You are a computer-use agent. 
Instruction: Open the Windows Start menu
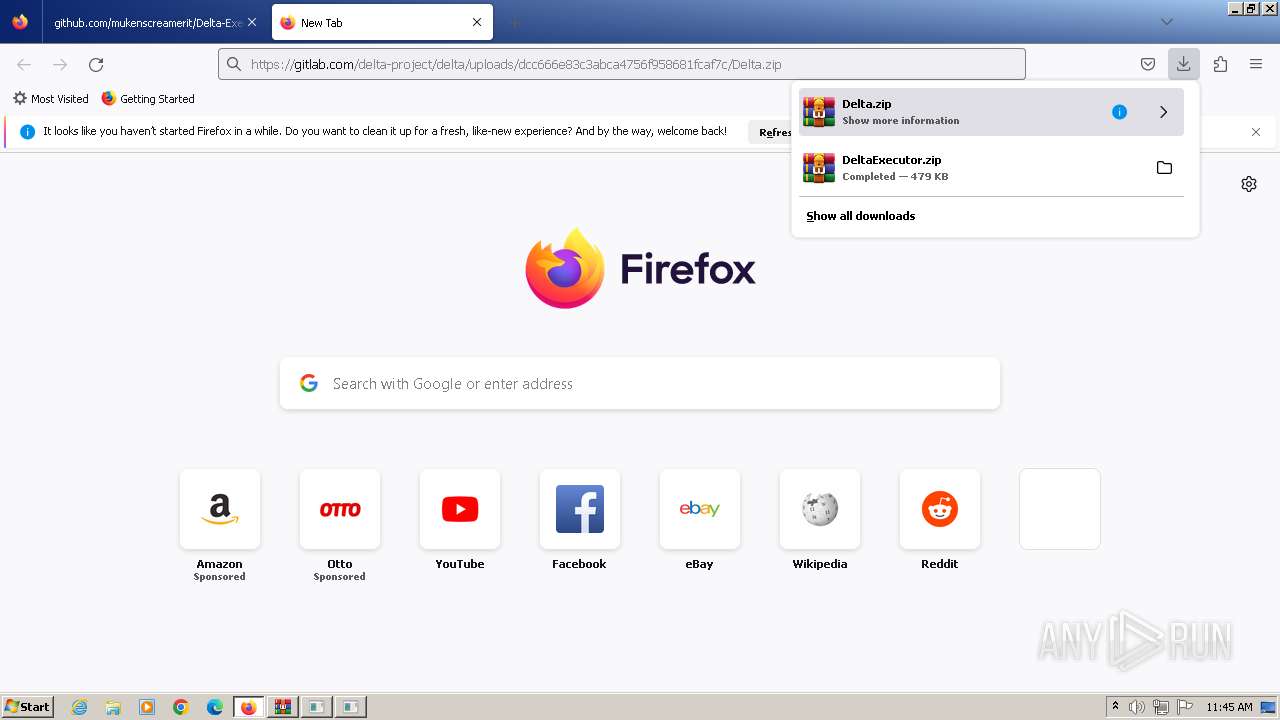pyautogui.click(x=27, y=707)
